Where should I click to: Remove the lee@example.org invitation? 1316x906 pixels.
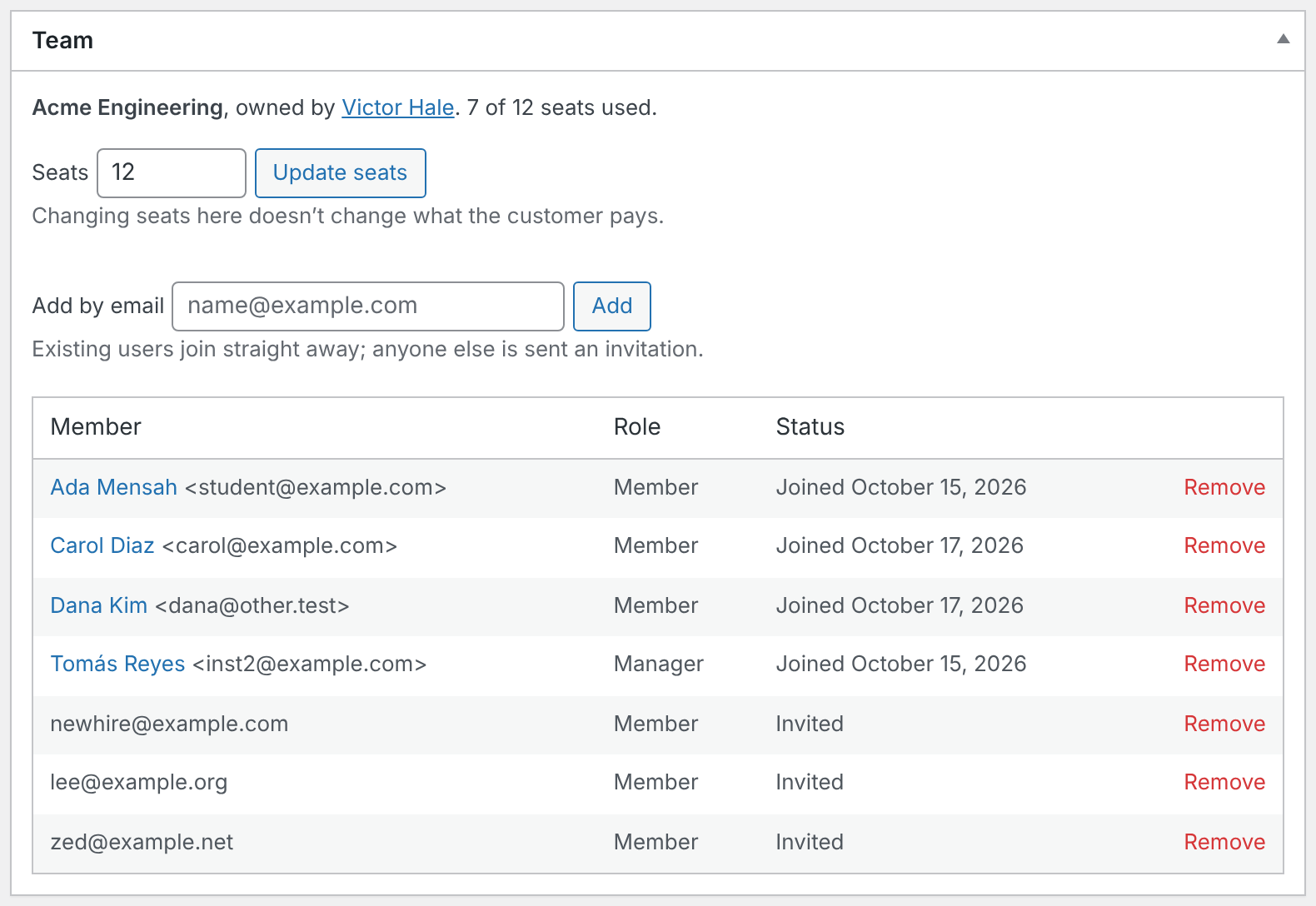click(x=1224, y=782)
